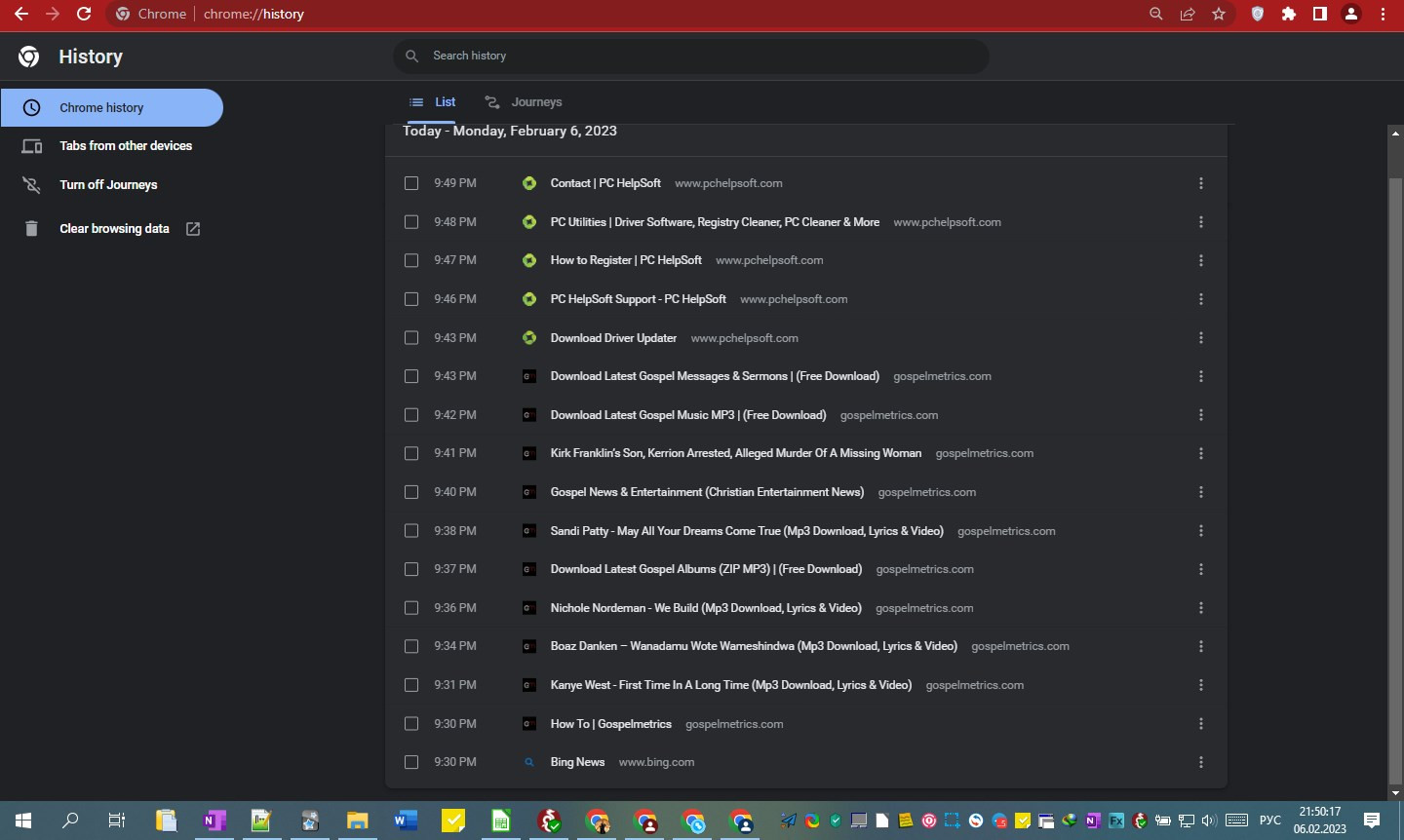Open actions menu for Gospel Music MP3 entry
This screenshot has width=1404, height=840.
pyautogui.click(x=1201, y=415)
